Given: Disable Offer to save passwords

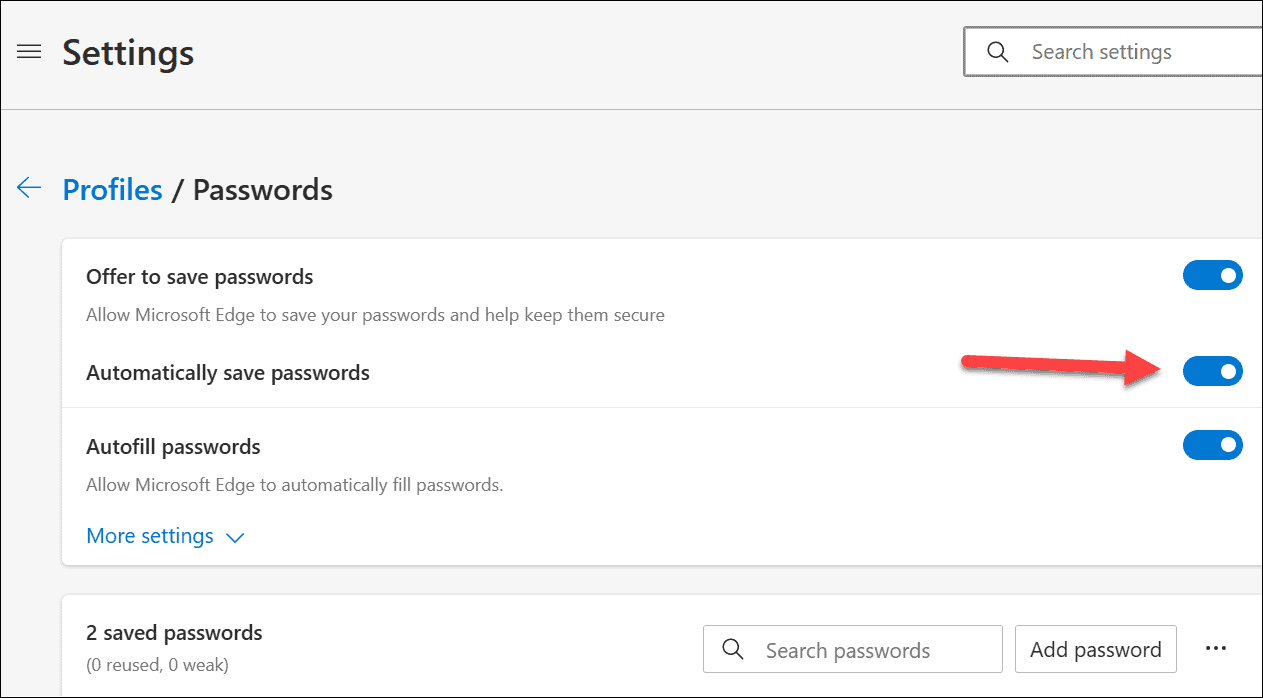Looking at the screenshot, I should pyautogui.click(x=1213, y=275).
